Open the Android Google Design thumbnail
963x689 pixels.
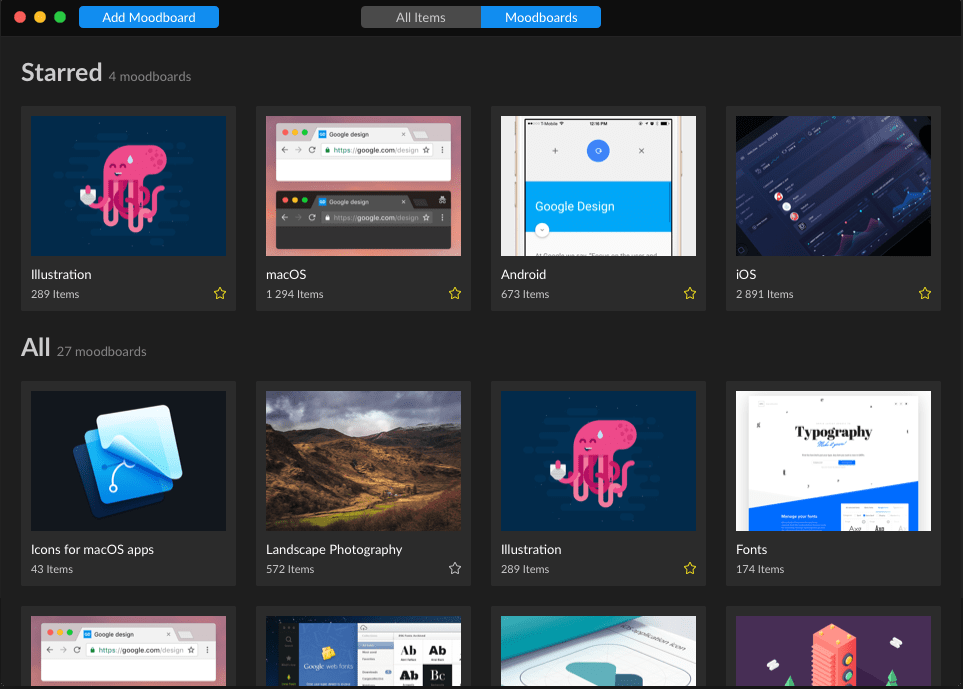tap(598, 186)
